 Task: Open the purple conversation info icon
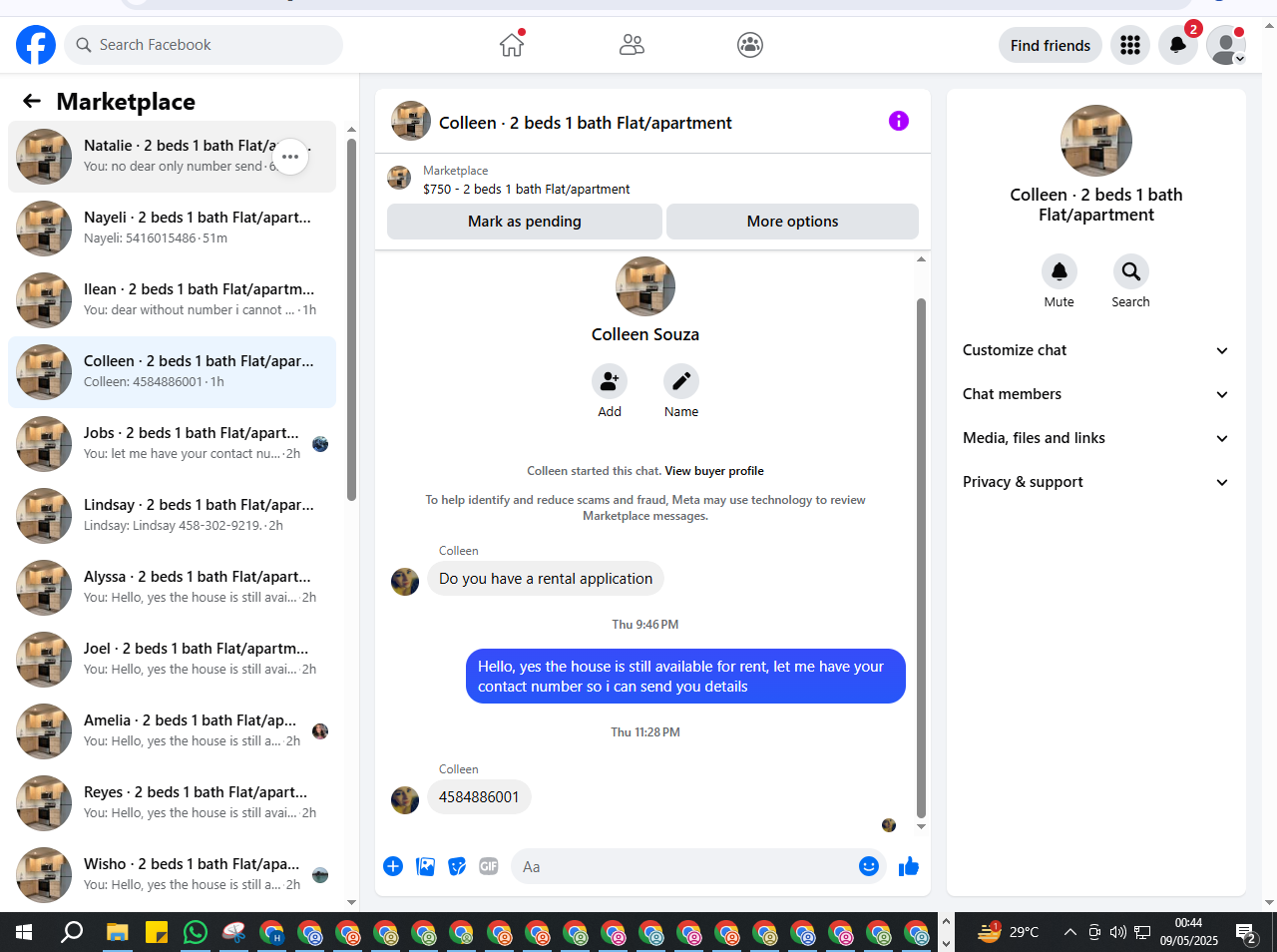[899, 121]
